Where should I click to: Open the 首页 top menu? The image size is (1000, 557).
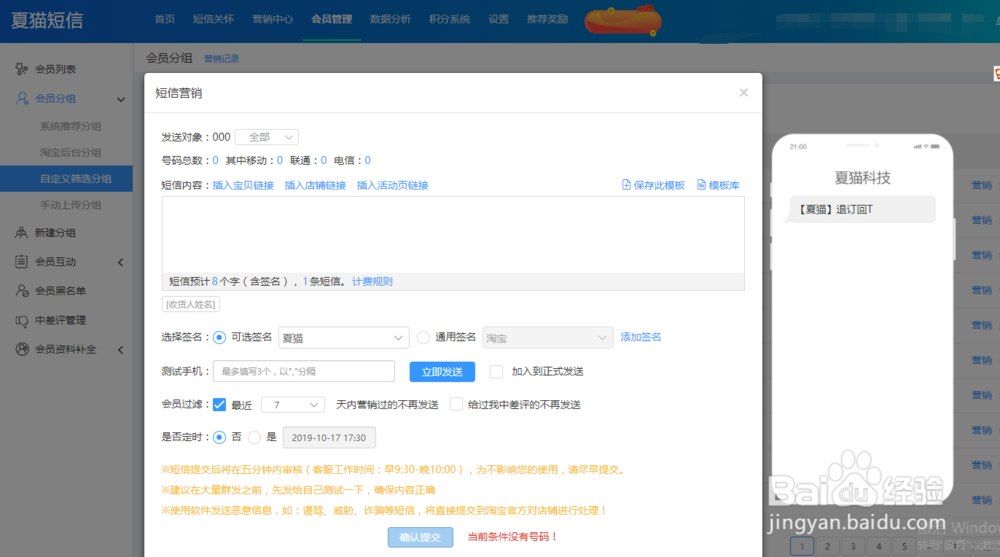point(165,19)
